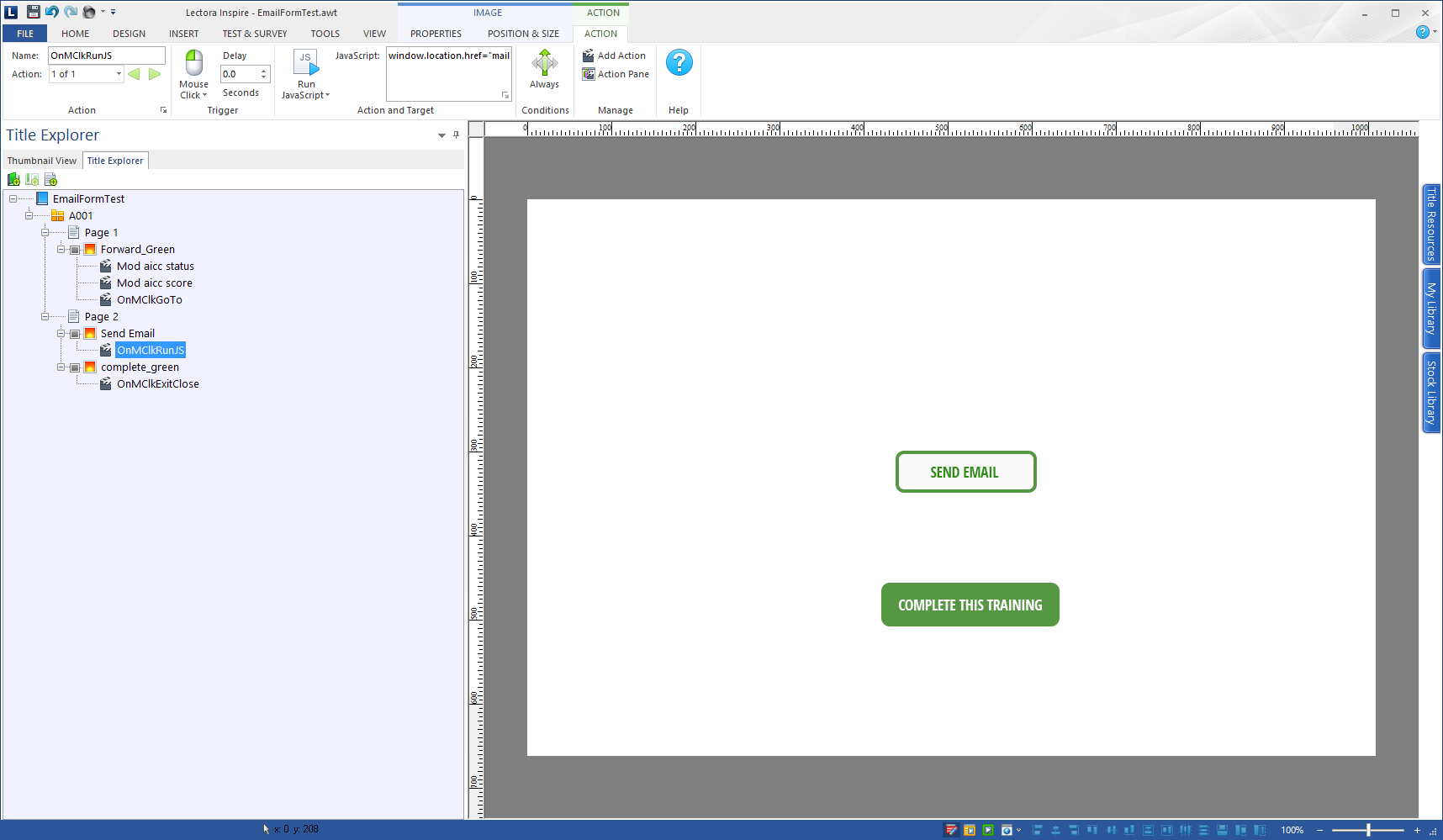This screenshot has width=1443, height=840.
Task: Click the JavaScript code text box
Action: [x=449, y=74]
